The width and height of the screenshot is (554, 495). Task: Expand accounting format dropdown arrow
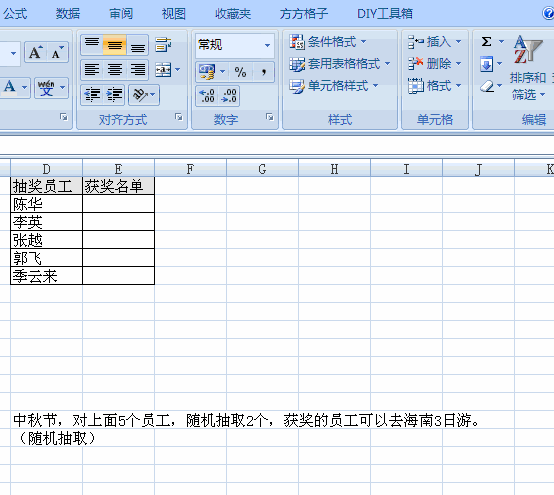tap(223, 72)
